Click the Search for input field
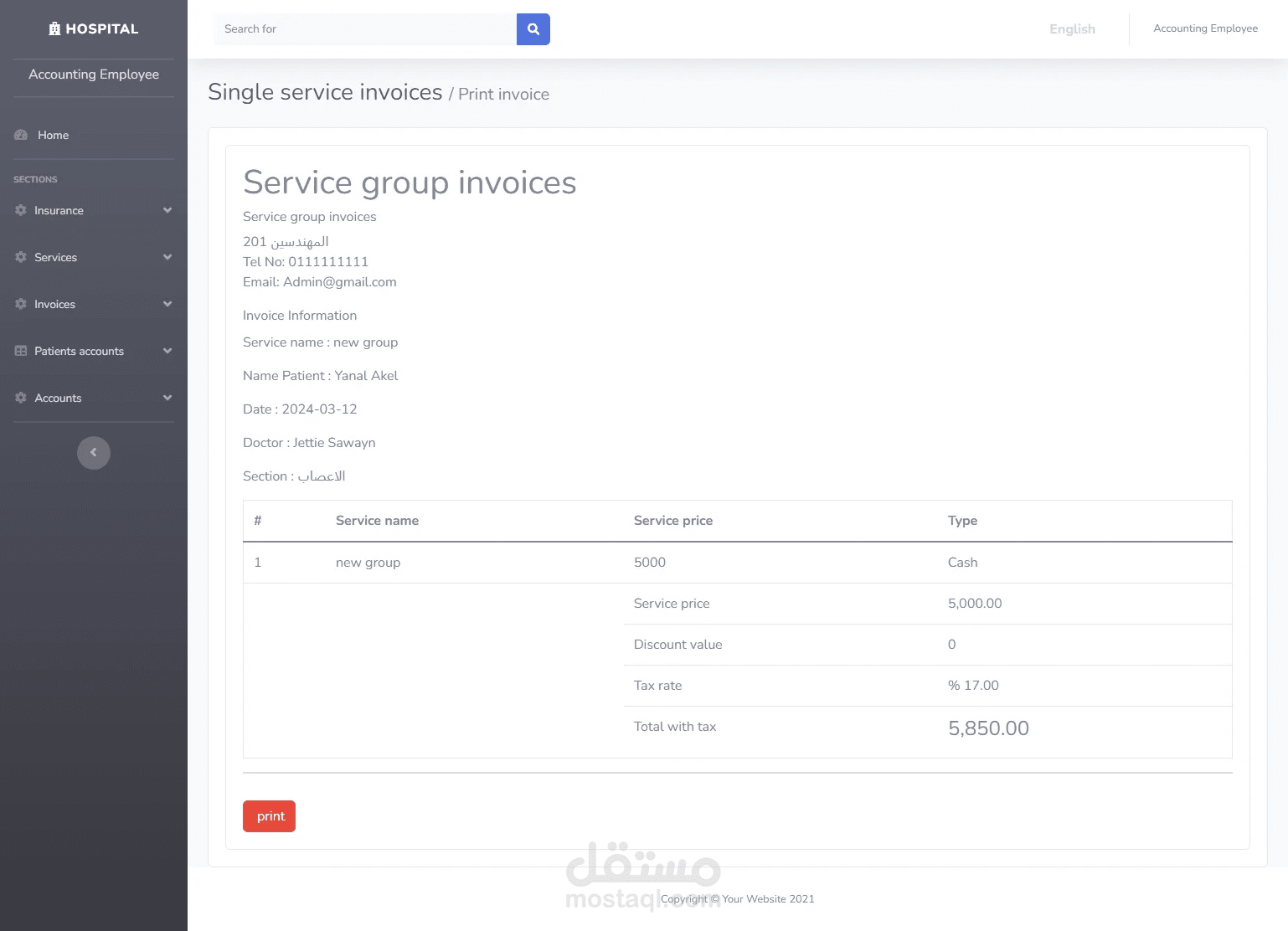This screenshot has width=1288, height=931. point(365,29)
